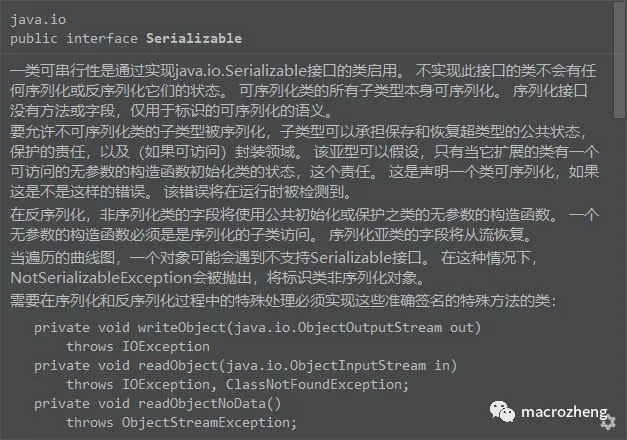This screenshot has height=440, width=627.
Task: Click the paragraph starting with 在反序列化
Action: coord(305,225)
